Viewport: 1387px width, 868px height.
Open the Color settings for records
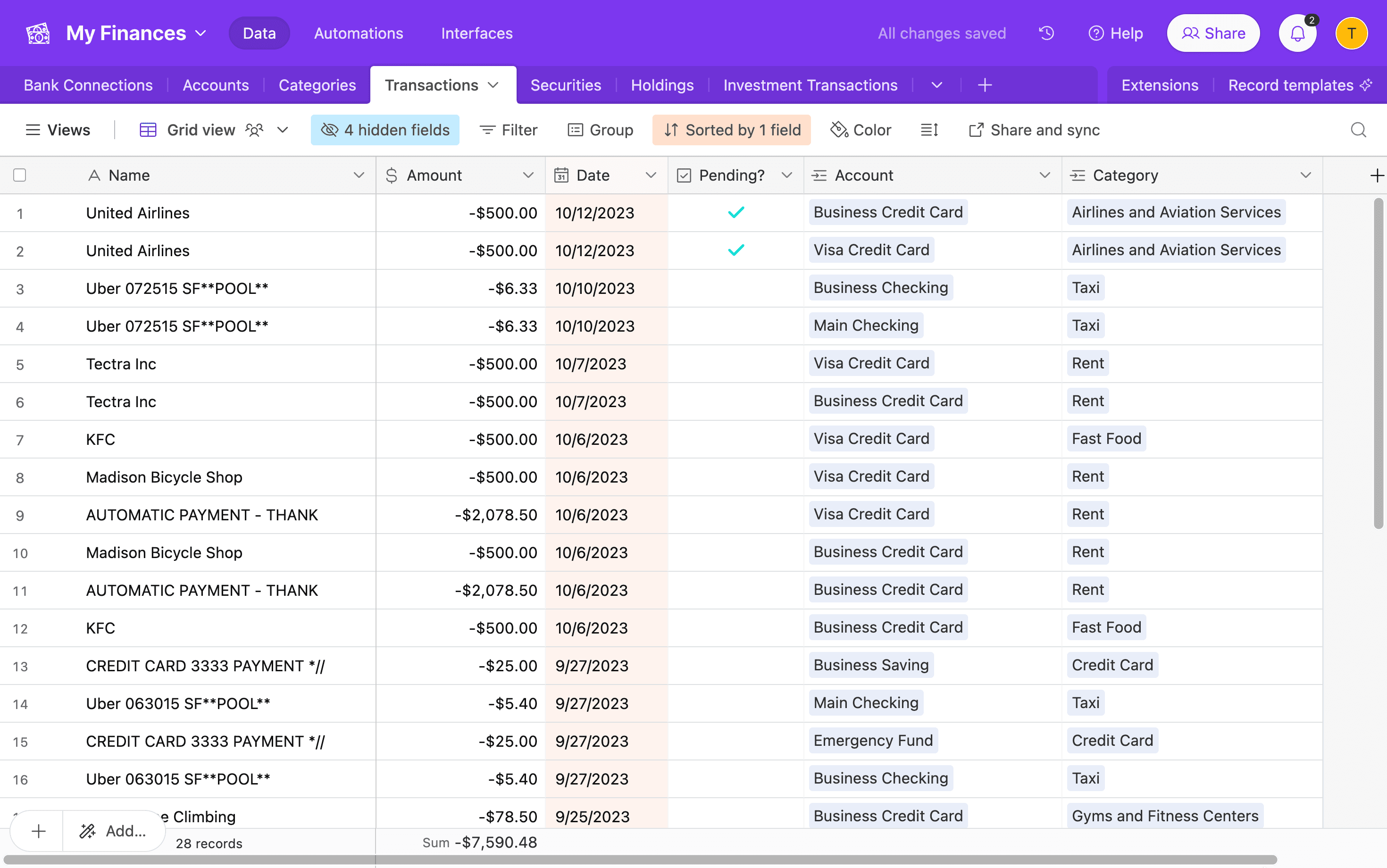[861, 130]
